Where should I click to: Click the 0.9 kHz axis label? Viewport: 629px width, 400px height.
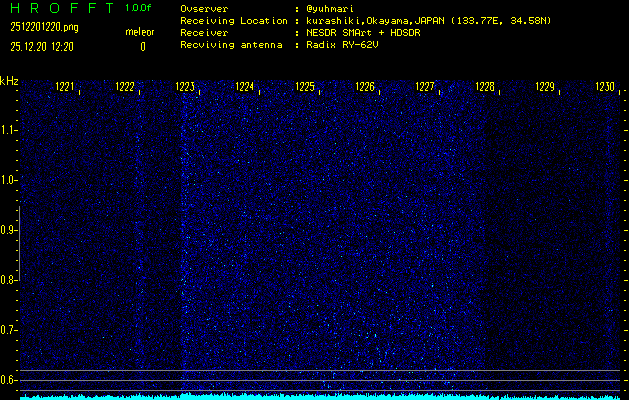pyautogui.click(x=7, y=230)
